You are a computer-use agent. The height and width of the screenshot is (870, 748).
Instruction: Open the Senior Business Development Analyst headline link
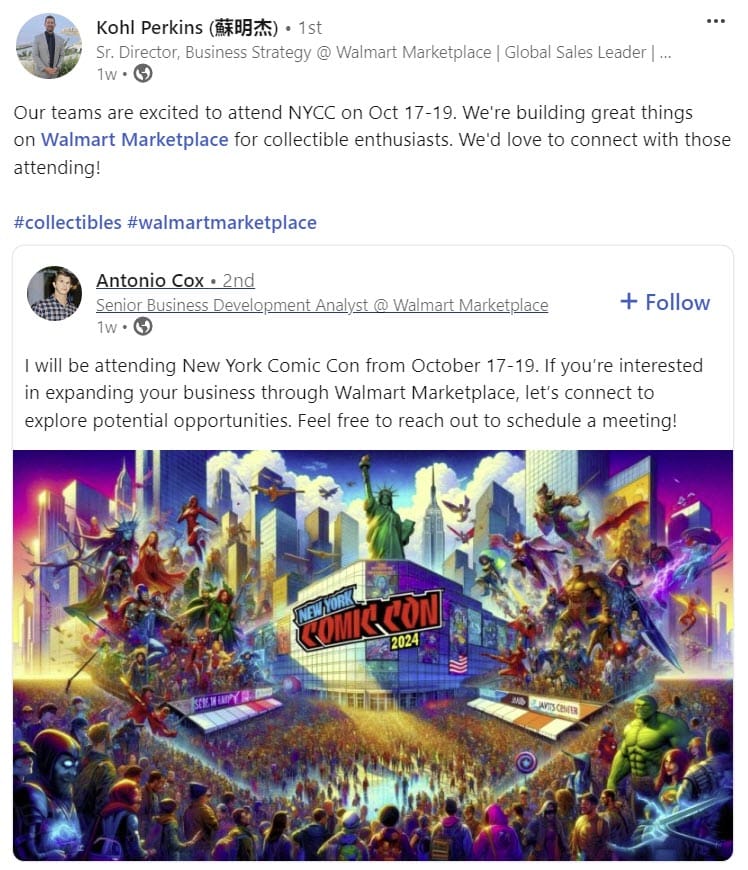point(322,305)
